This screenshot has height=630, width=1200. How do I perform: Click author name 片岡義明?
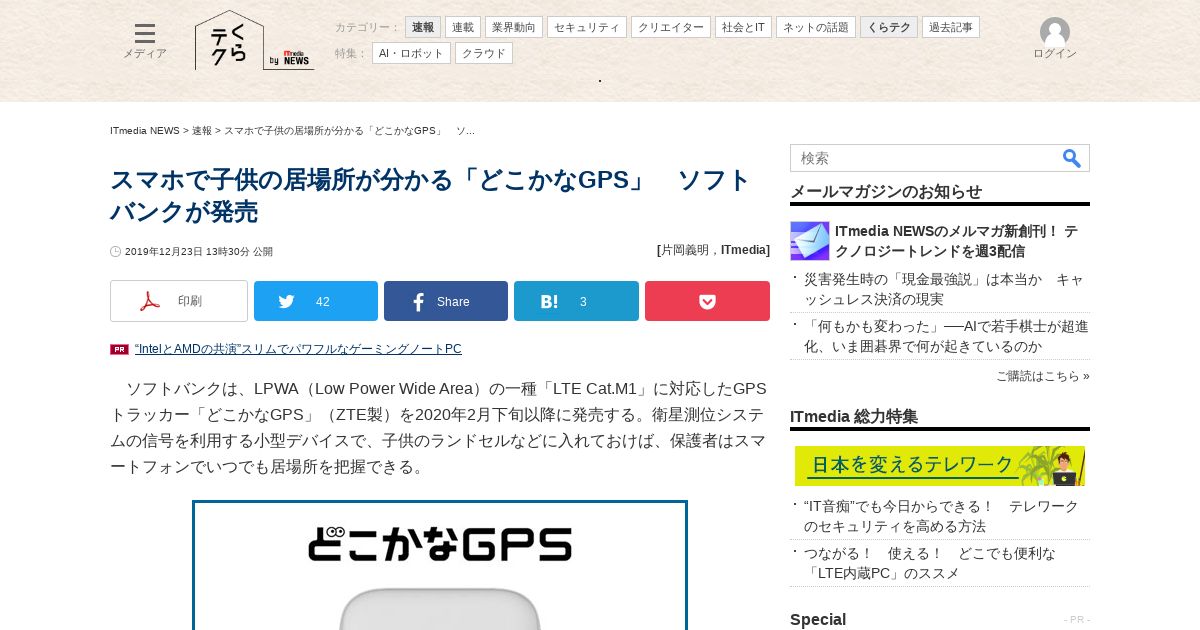(687, 250)
